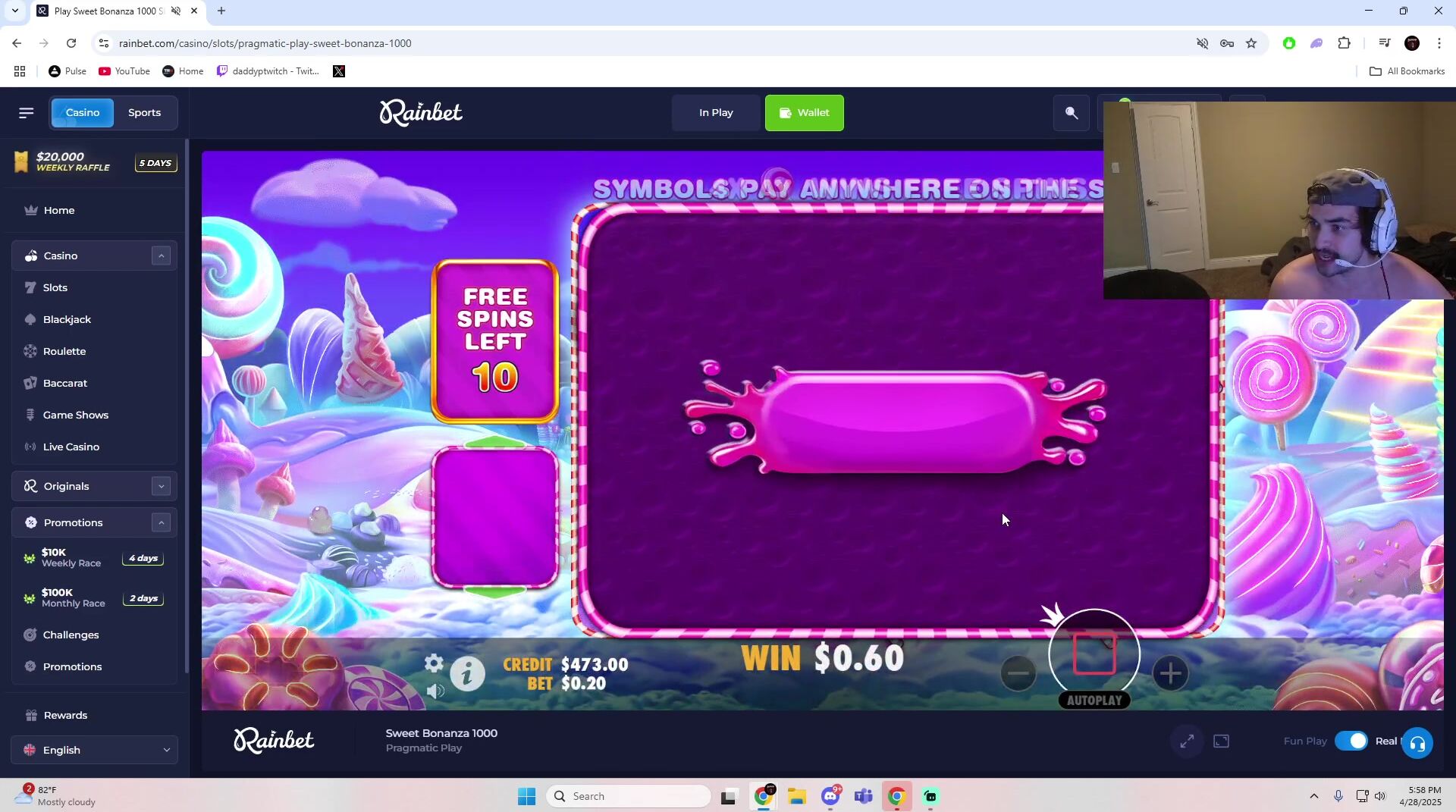Viewport: 1456px width, 812px height.
Task: Bookmark this page with star icon
Action: point(1251,43)
